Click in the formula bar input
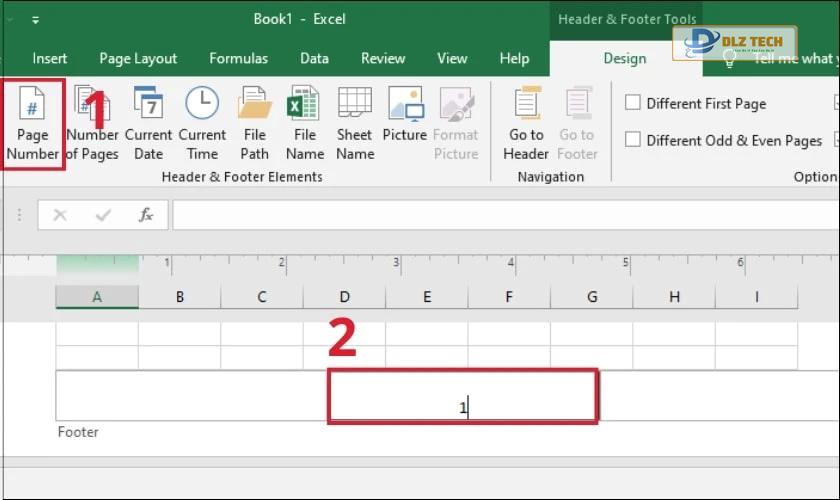This screenshot has height=500, width=840. pyautogui.click(x=506, y=215)
